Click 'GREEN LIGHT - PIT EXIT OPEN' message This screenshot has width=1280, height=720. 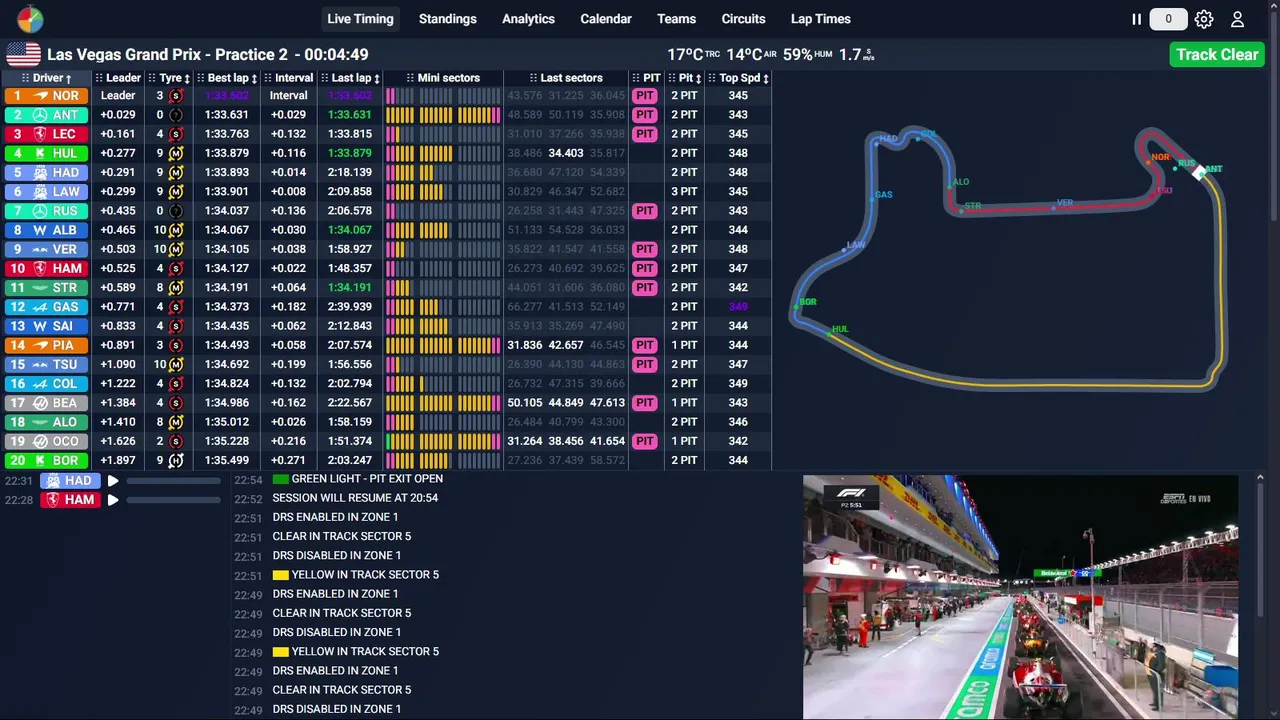point(367,479)
